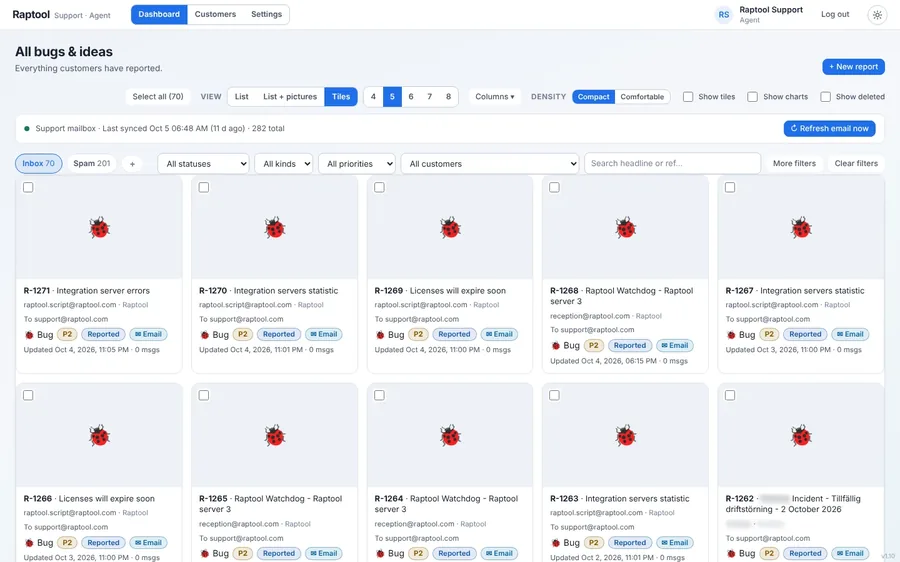Select the R-1262 tile checkbox
The height and width of the screenshot is (562, 900).
pos(730,395)
